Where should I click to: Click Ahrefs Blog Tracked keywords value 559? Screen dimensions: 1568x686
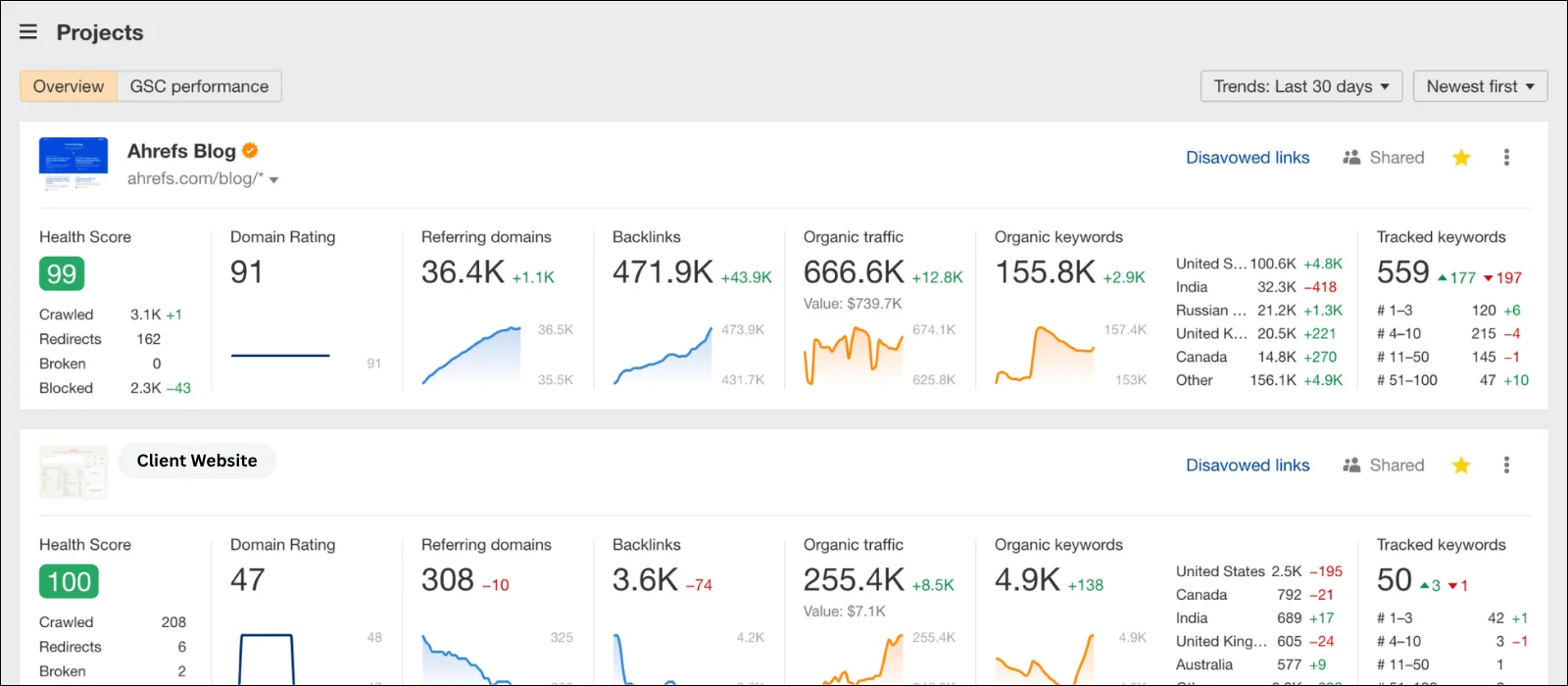1403,271
